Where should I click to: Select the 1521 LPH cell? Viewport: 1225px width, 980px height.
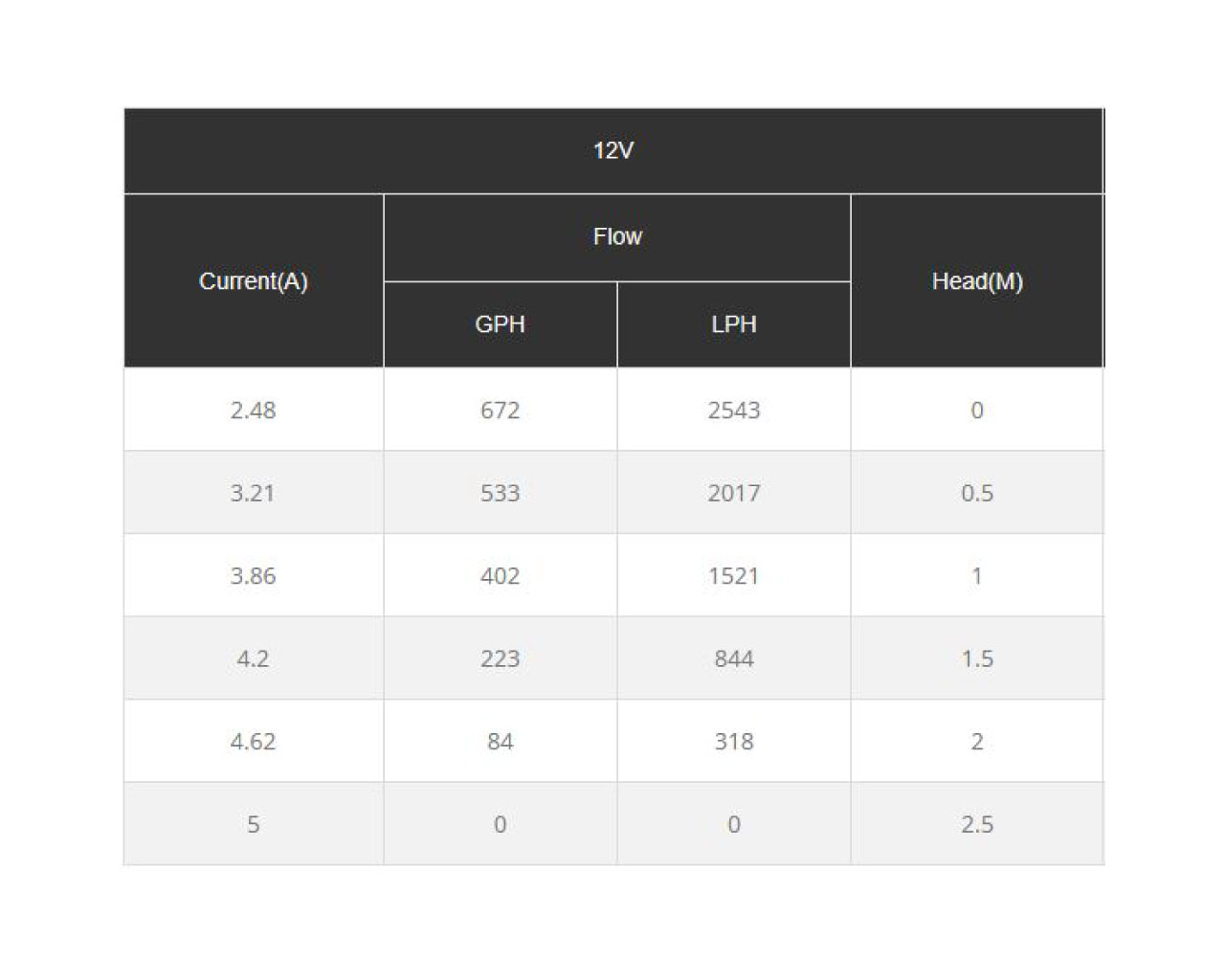[734, 575]
